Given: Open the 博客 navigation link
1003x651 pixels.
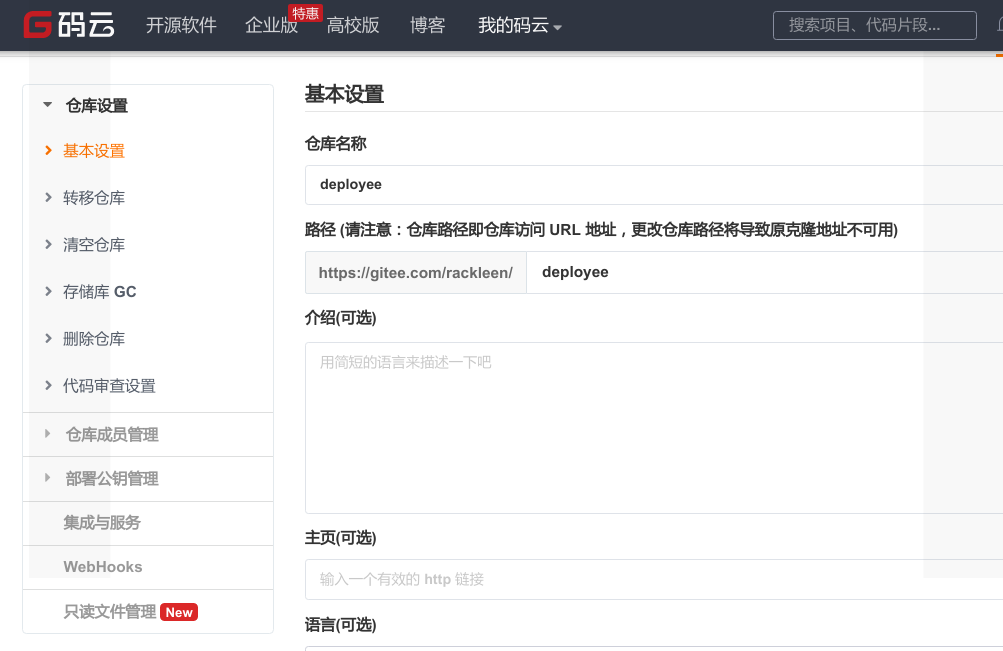Looking at the screenshot, I should click(x=427, y=26).
